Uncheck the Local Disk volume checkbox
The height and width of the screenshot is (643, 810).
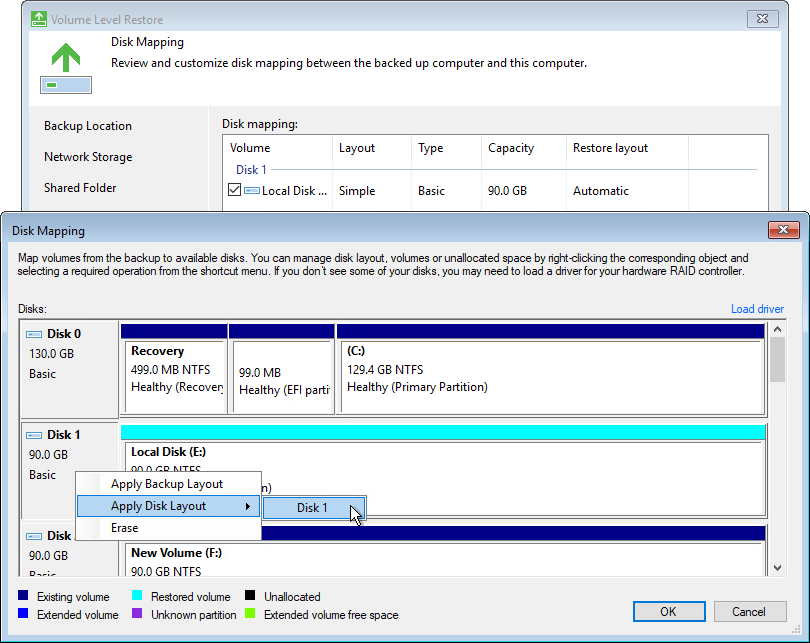[x=234, y=190]
